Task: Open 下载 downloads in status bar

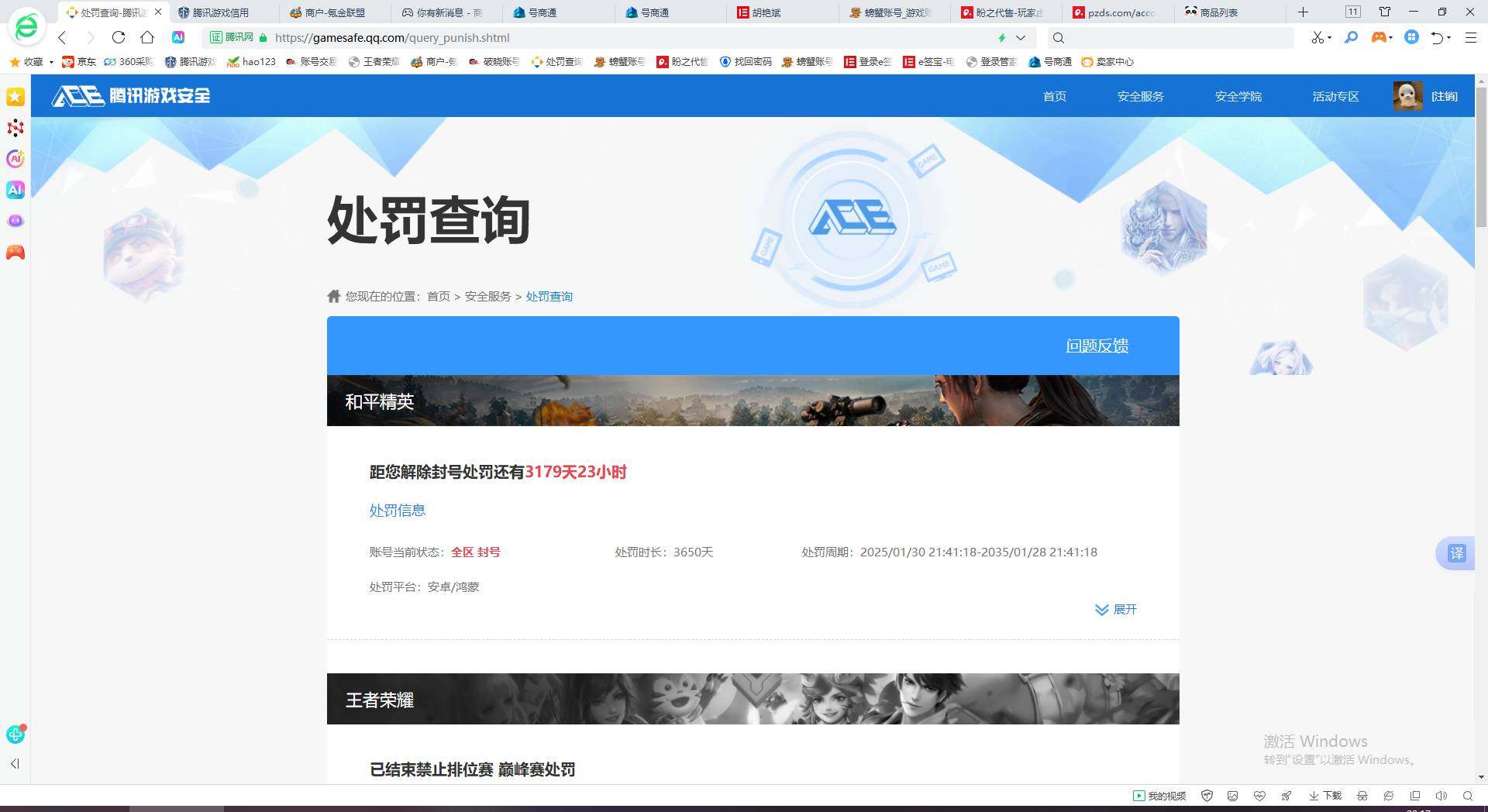Action: pos(1325,796)
